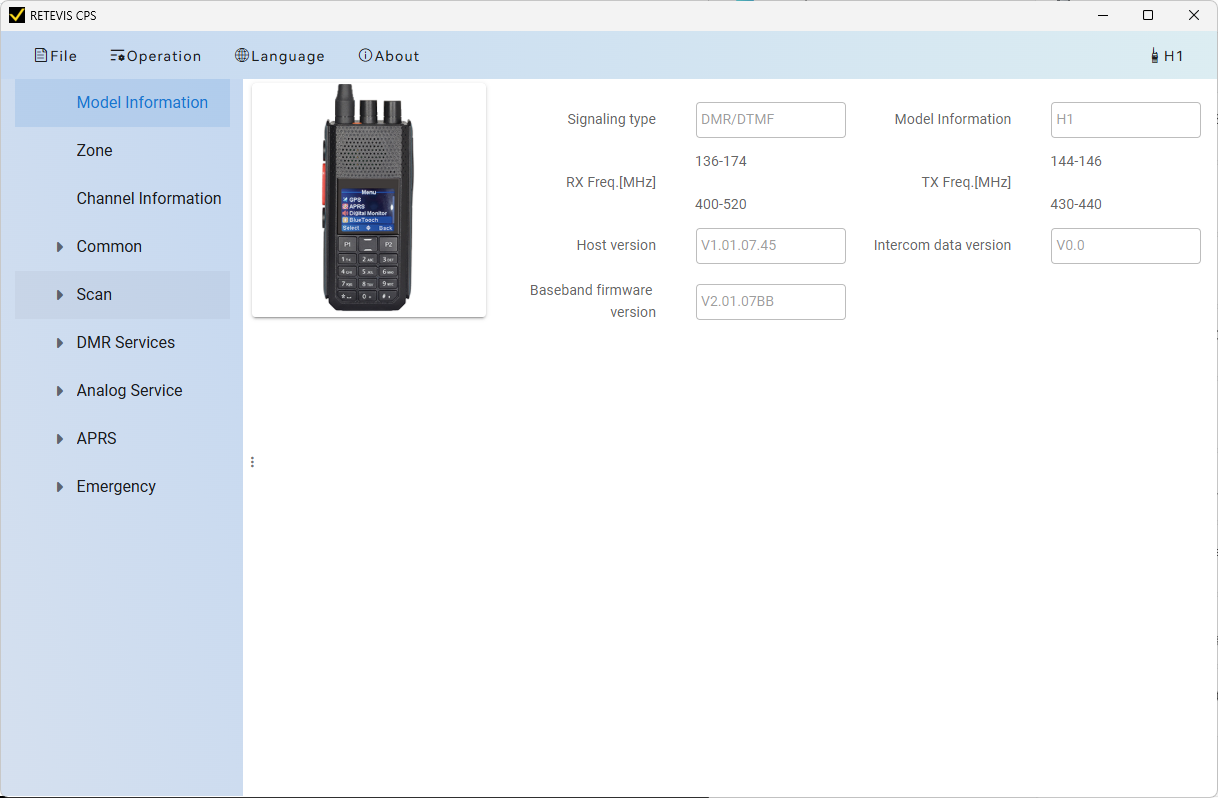
Task: Click the Baseband firmware version field
Action: pyautogui.click(x=770, y=302)
